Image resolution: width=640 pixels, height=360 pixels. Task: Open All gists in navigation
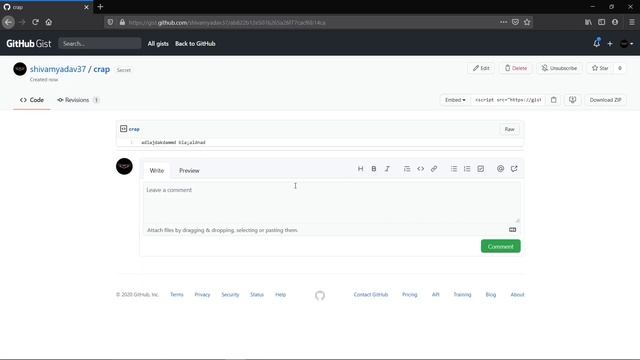pyautogui.click(x=158, y=44)
